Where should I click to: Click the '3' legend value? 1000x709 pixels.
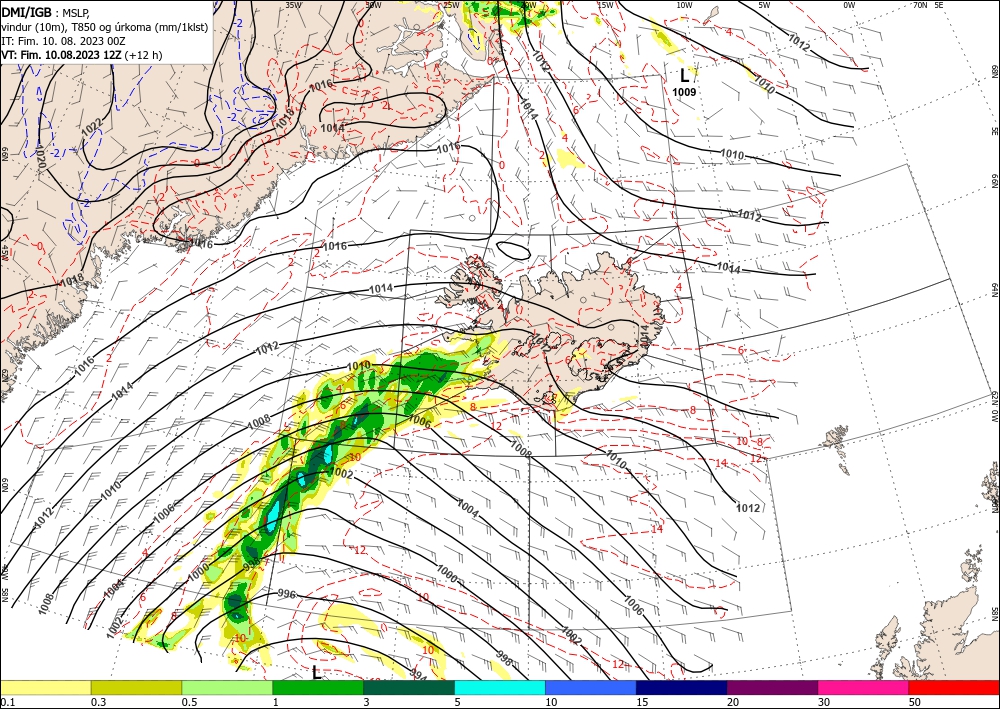tap(367, 702)
